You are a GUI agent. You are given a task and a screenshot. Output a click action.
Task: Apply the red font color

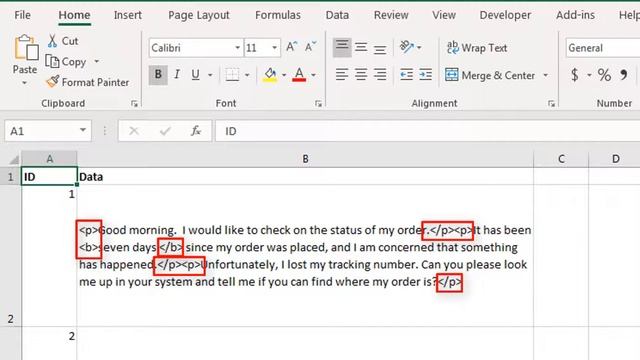(x=299, y=75)
